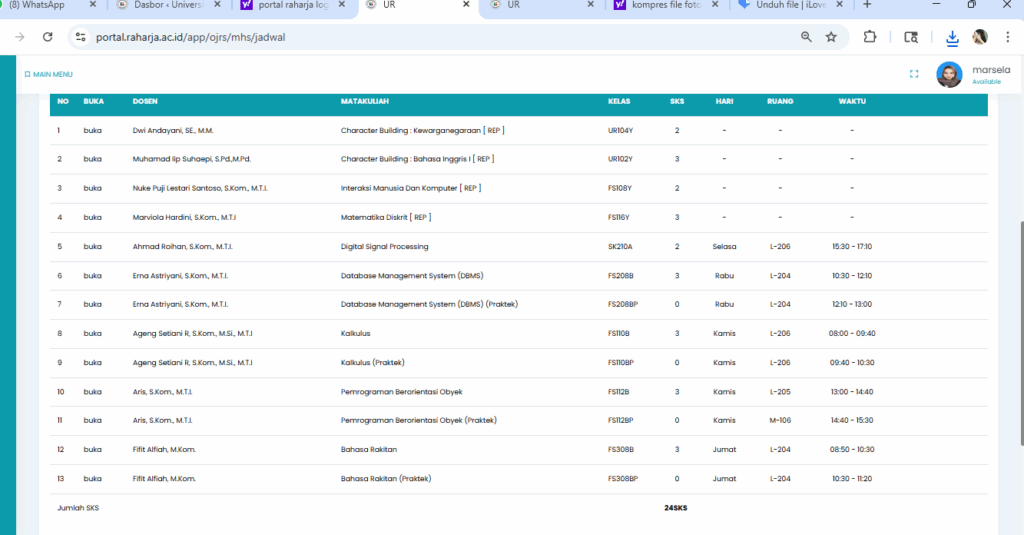Image resolution: width=1024 pixels, height=535 pixels.
Task: Open the zoom magnifier icon in address bar
Action: [x=806, y=37]
